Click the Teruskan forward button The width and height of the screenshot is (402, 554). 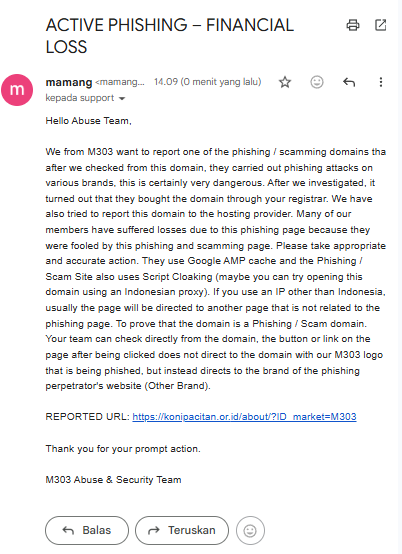(x=182, y=530)
